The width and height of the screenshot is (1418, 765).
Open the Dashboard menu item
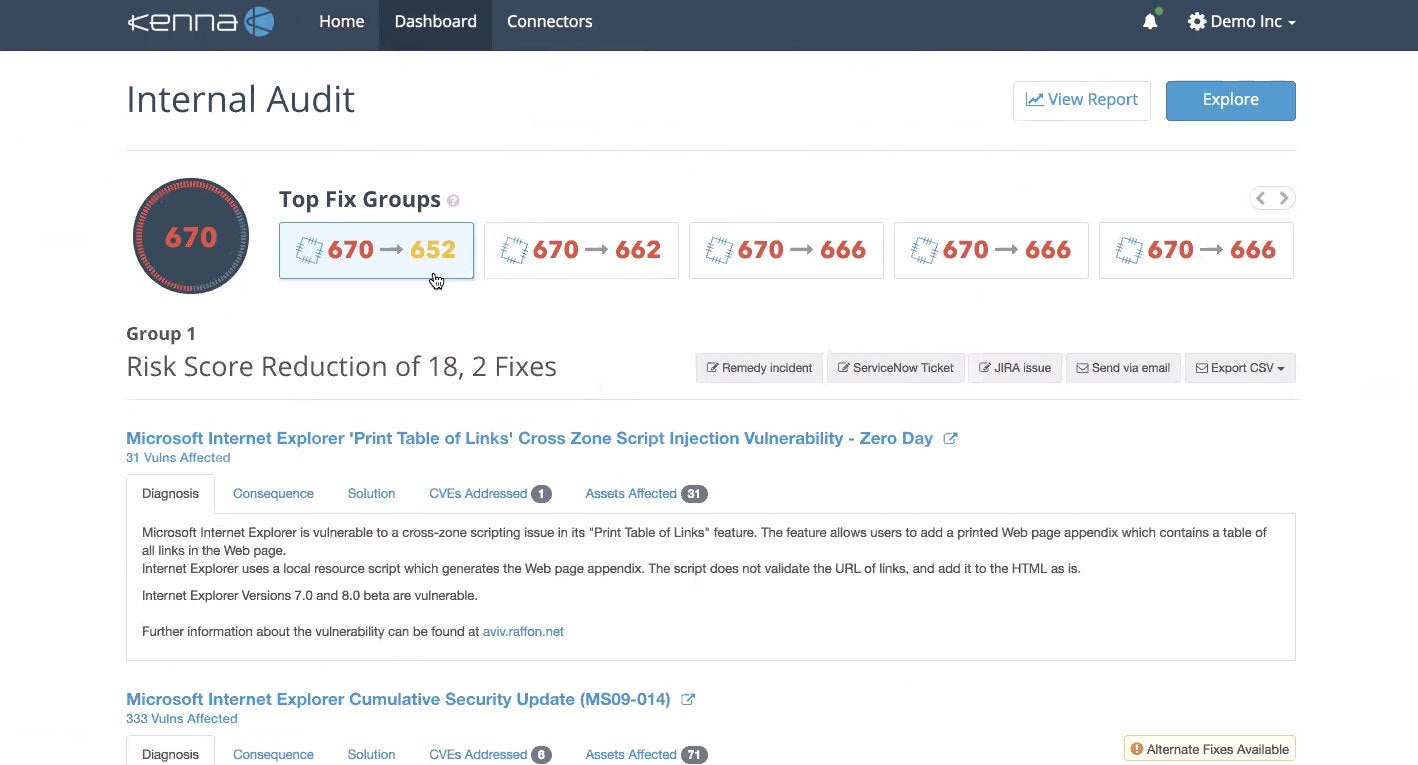point(435,21)
